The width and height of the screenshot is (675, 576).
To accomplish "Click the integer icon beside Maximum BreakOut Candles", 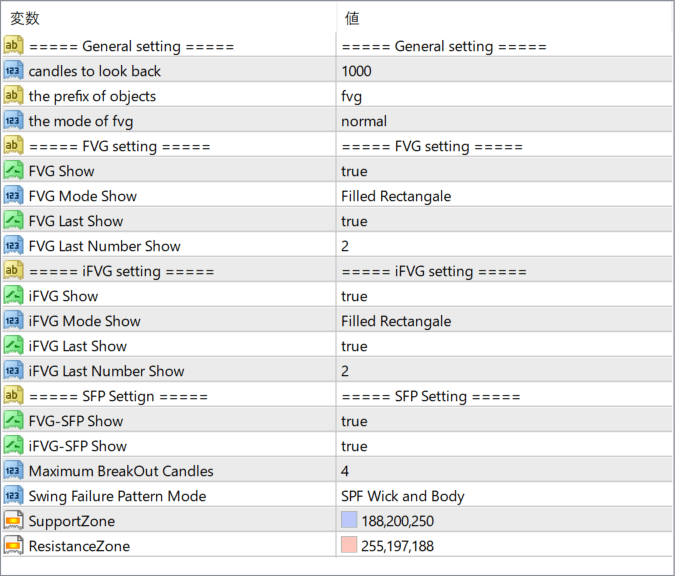I will [x=13, y=471].
